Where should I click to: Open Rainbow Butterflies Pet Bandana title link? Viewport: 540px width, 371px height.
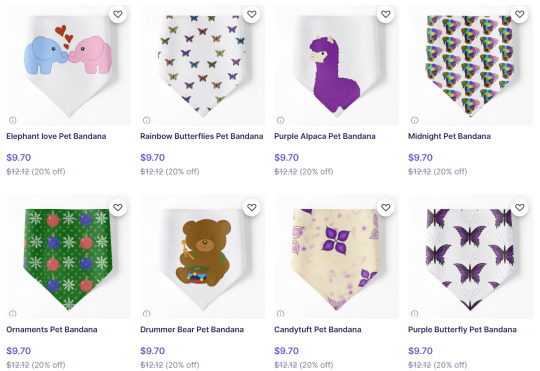(x=201, y=136)
